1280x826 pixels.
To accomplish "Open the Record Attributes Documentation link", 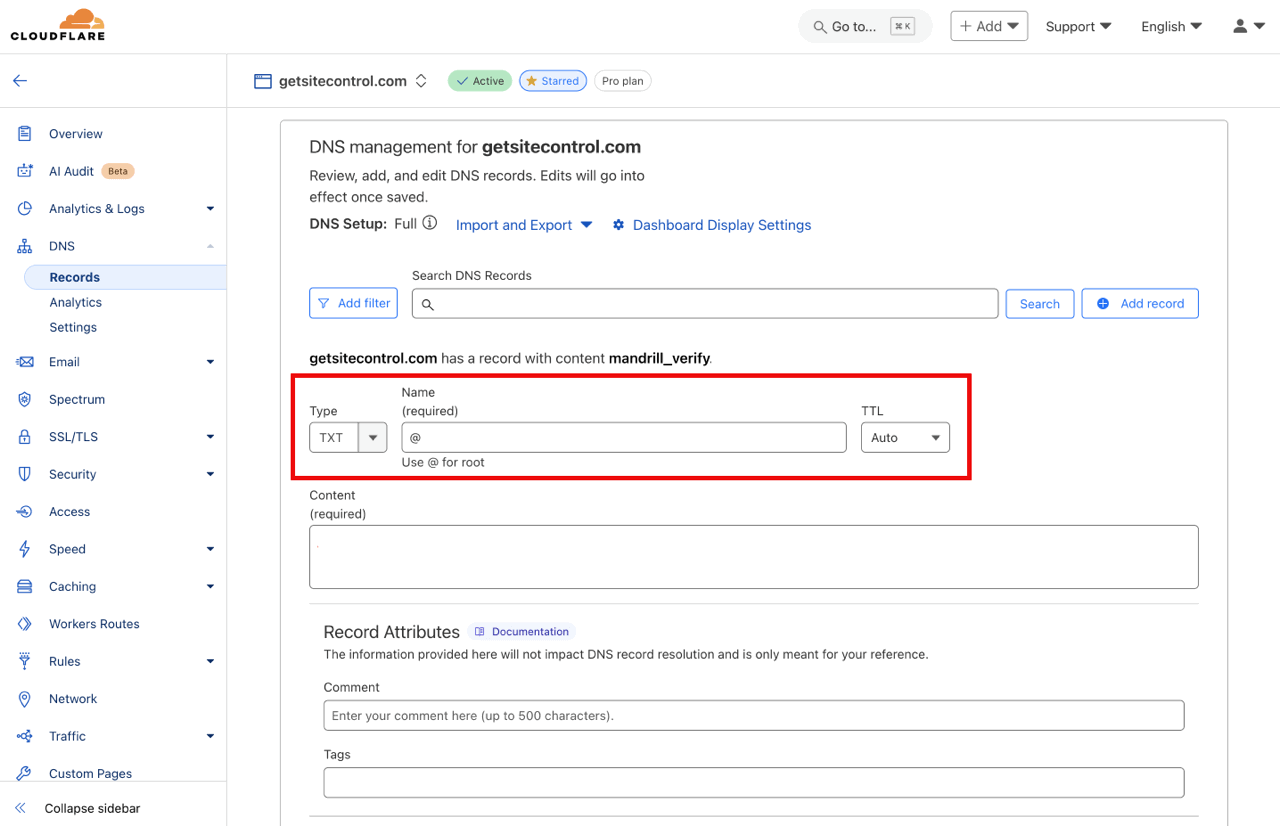I will (x=521, y=631).
